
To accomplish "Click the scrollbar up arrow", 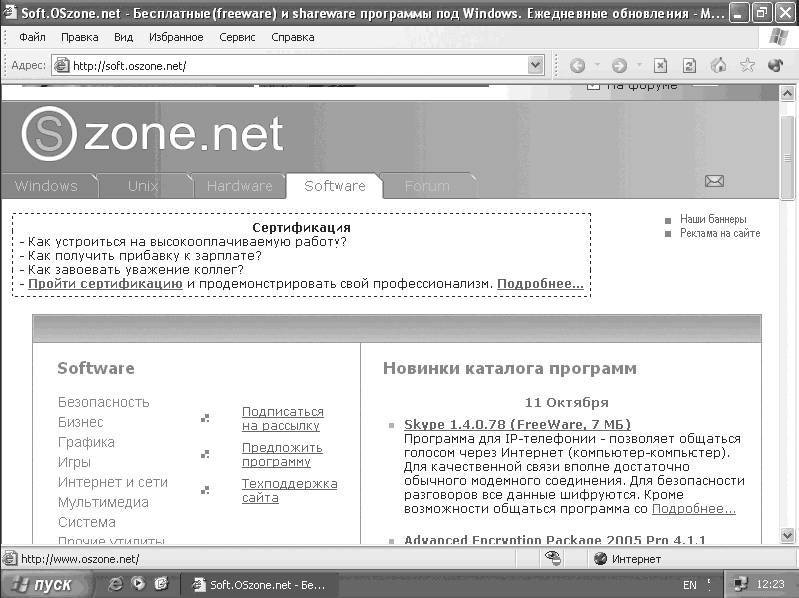I will point(787,93).
